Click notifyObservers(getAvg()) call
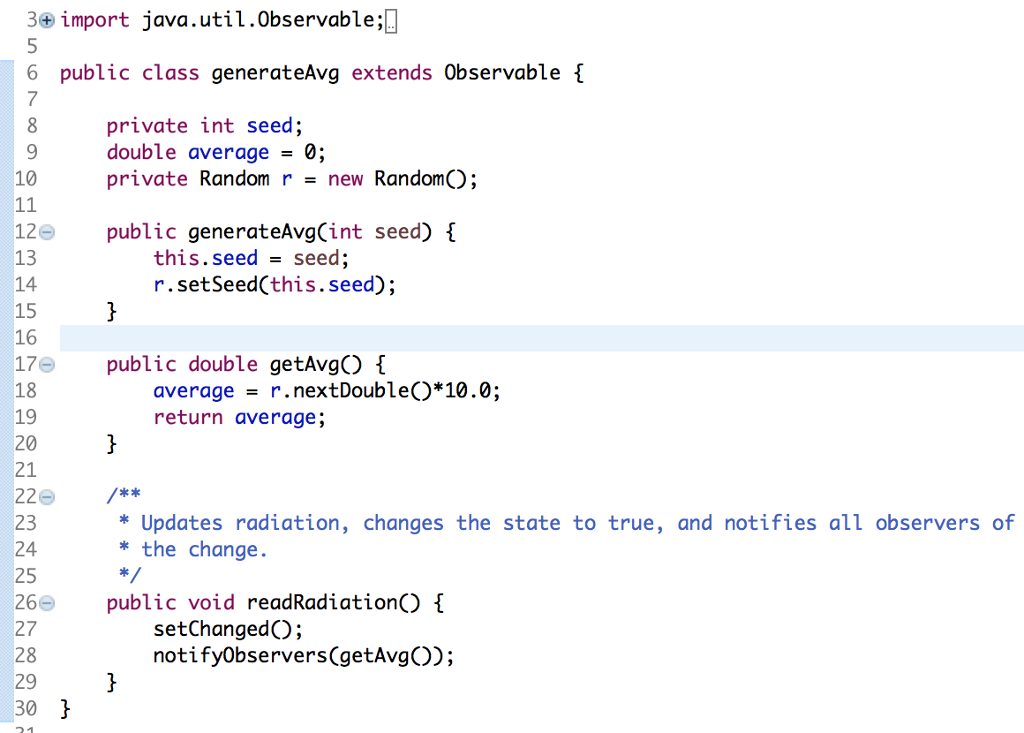The height and width of the screenshot is (733, 1024). coord(303,655)
